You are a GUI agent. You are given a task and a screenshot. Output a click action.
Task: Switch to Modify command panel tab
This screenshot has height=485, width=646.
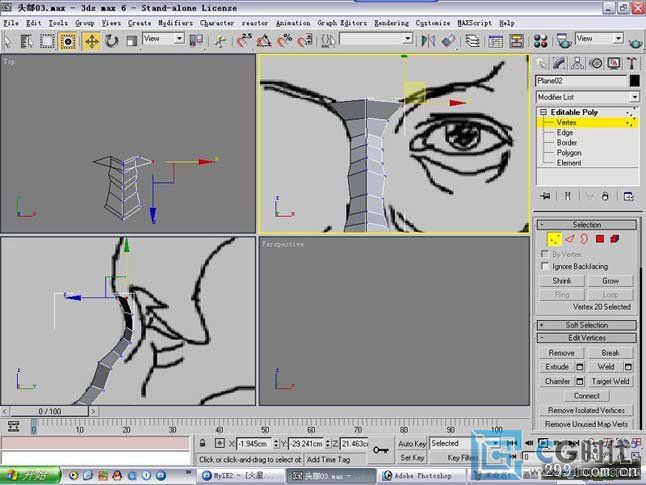click(x=559, y=63)
